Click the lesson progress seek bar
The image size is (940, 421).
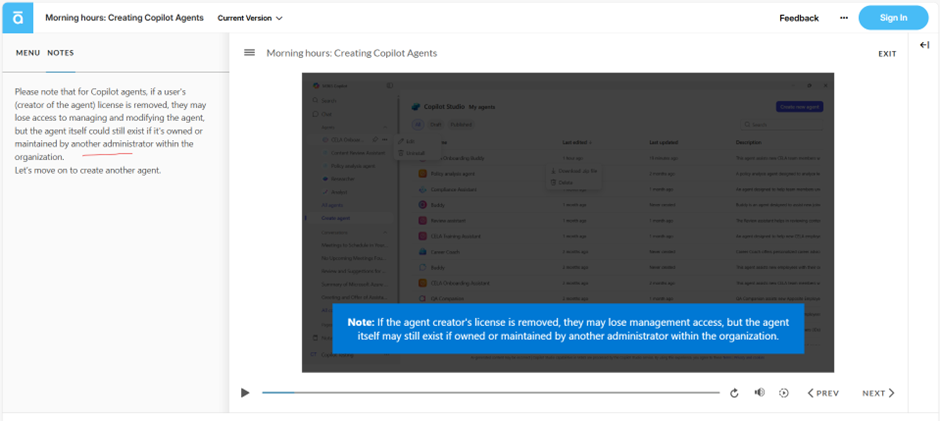click(490, 393)
